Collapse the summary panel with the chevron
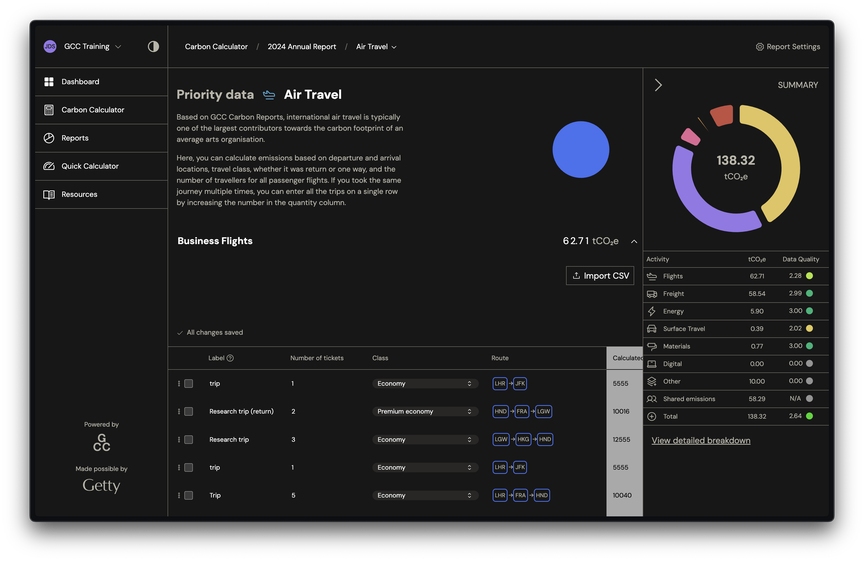864x561 pixels. click(658, 85)
